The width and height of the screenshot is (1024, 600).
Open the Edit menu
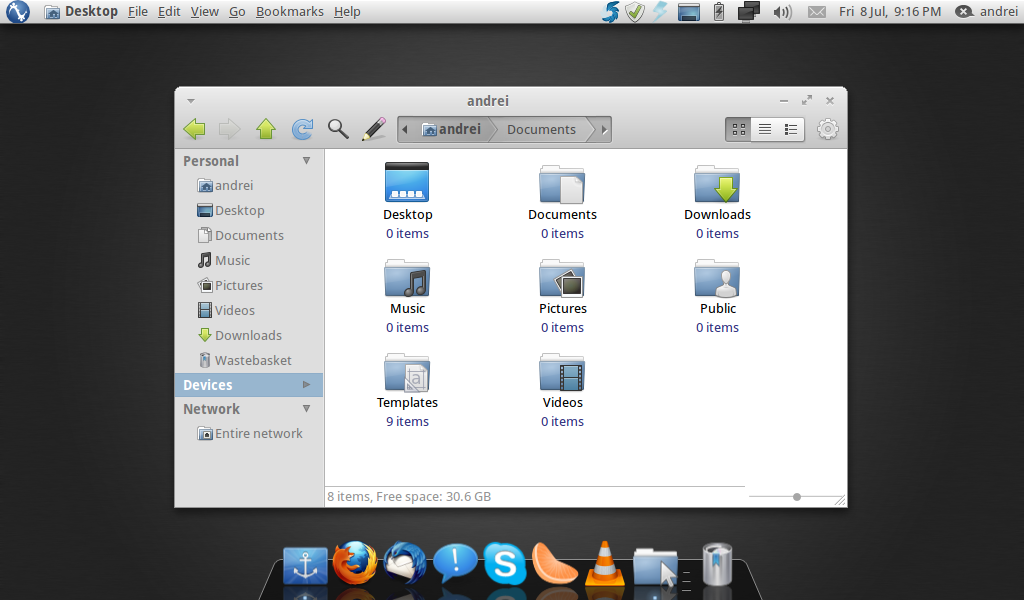pos(168,12)
